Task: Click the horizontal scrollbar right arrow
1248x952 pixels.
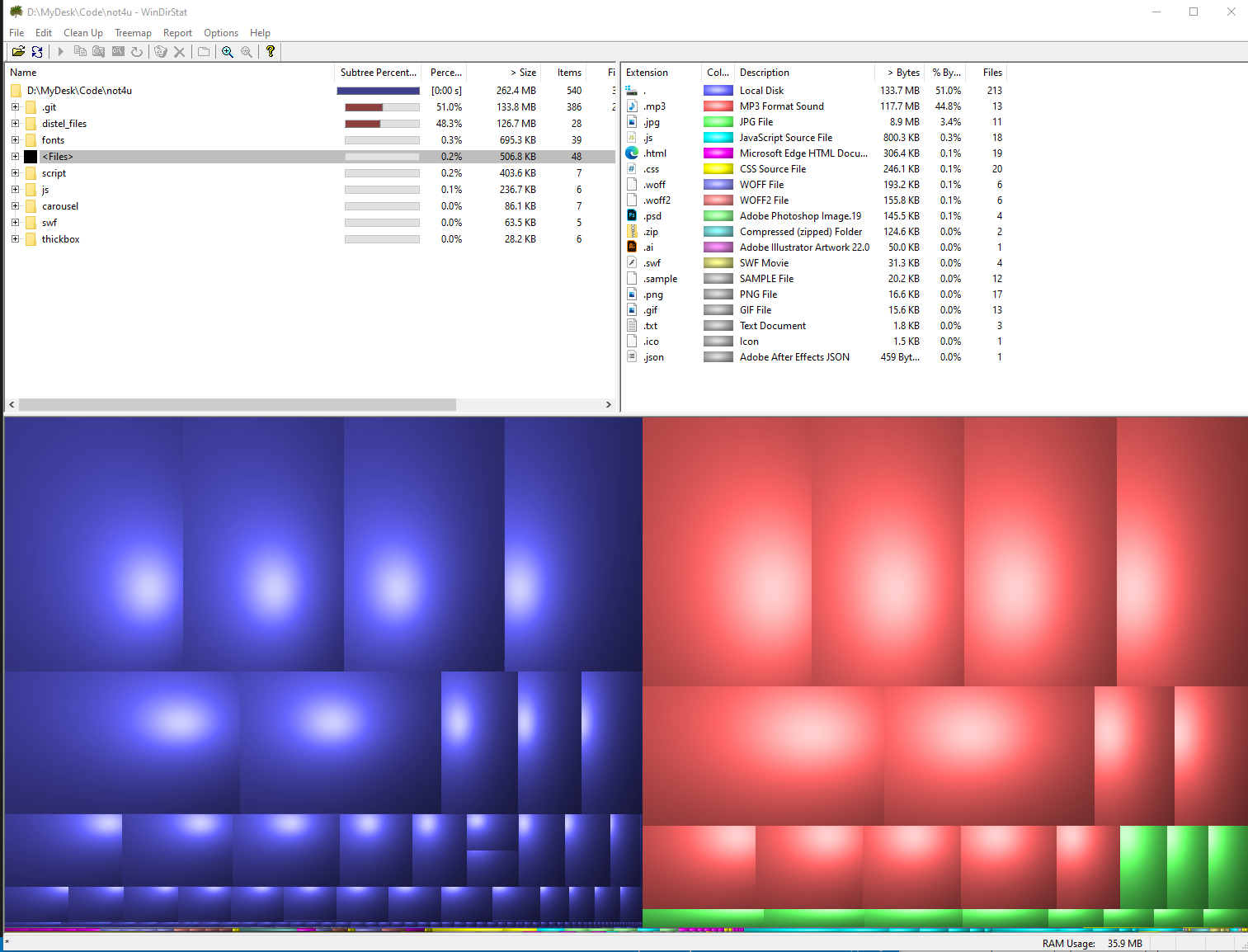Action: [x=609, y=404]
